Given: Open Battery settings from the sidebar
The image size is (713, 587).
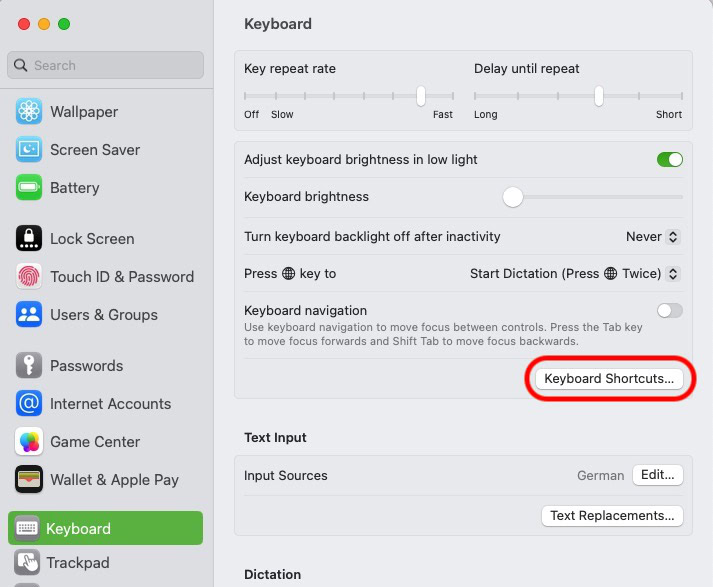Looking at the screenshot, I should (x=74, y=188).
